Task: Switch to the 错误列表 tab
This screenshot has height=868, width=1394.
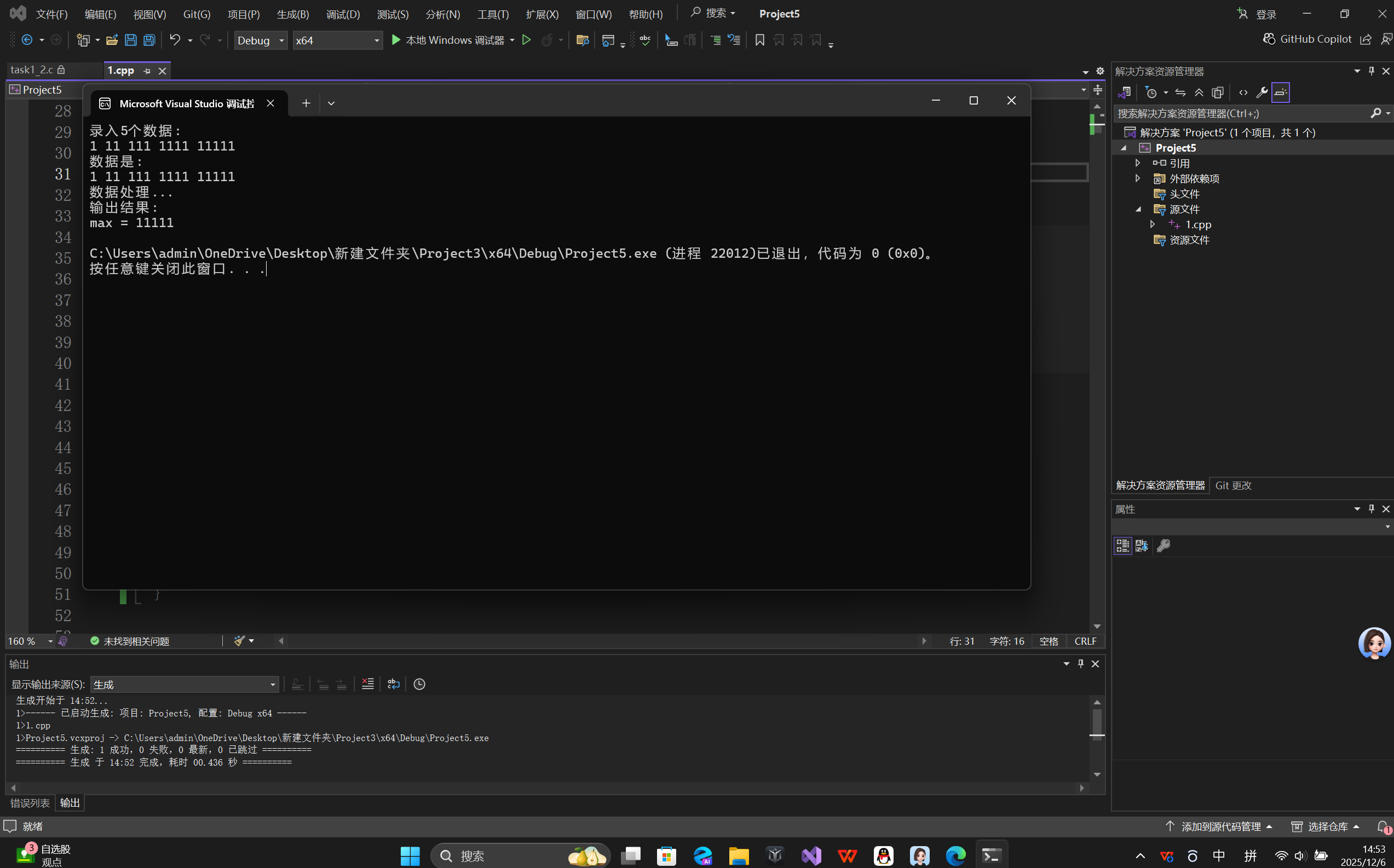Action: [x=30, y=802]
